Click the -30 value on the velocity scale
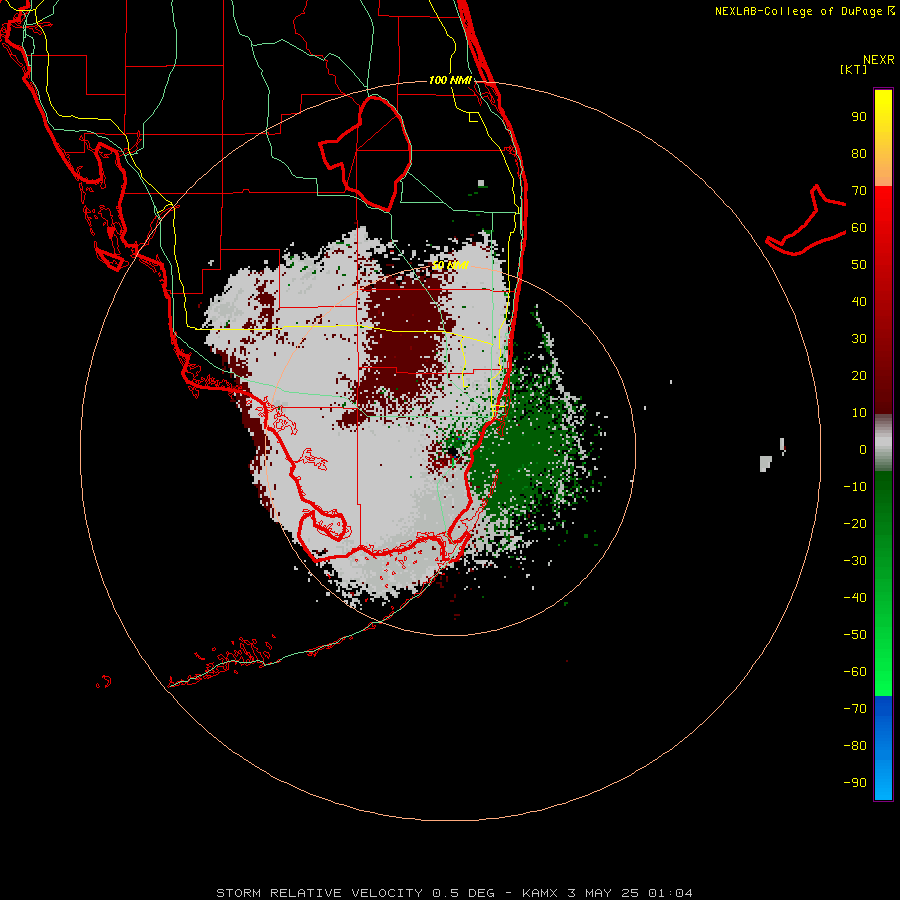Viewport: 900px width, 900px height. pos(855,561)
